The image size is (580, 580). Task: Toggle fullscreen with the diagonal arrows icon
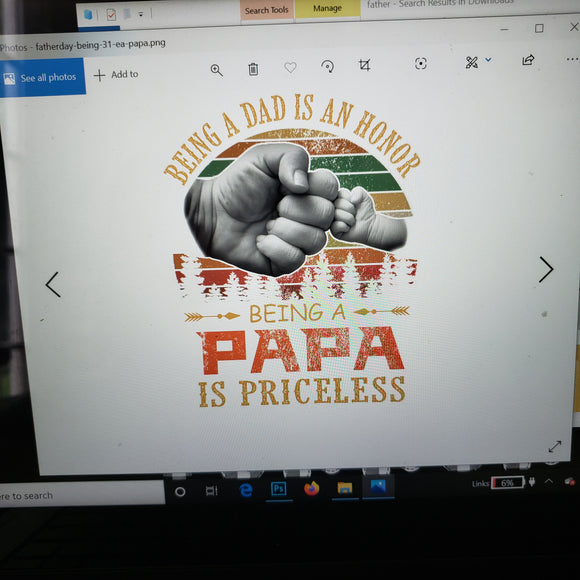(x=555, y=446)
